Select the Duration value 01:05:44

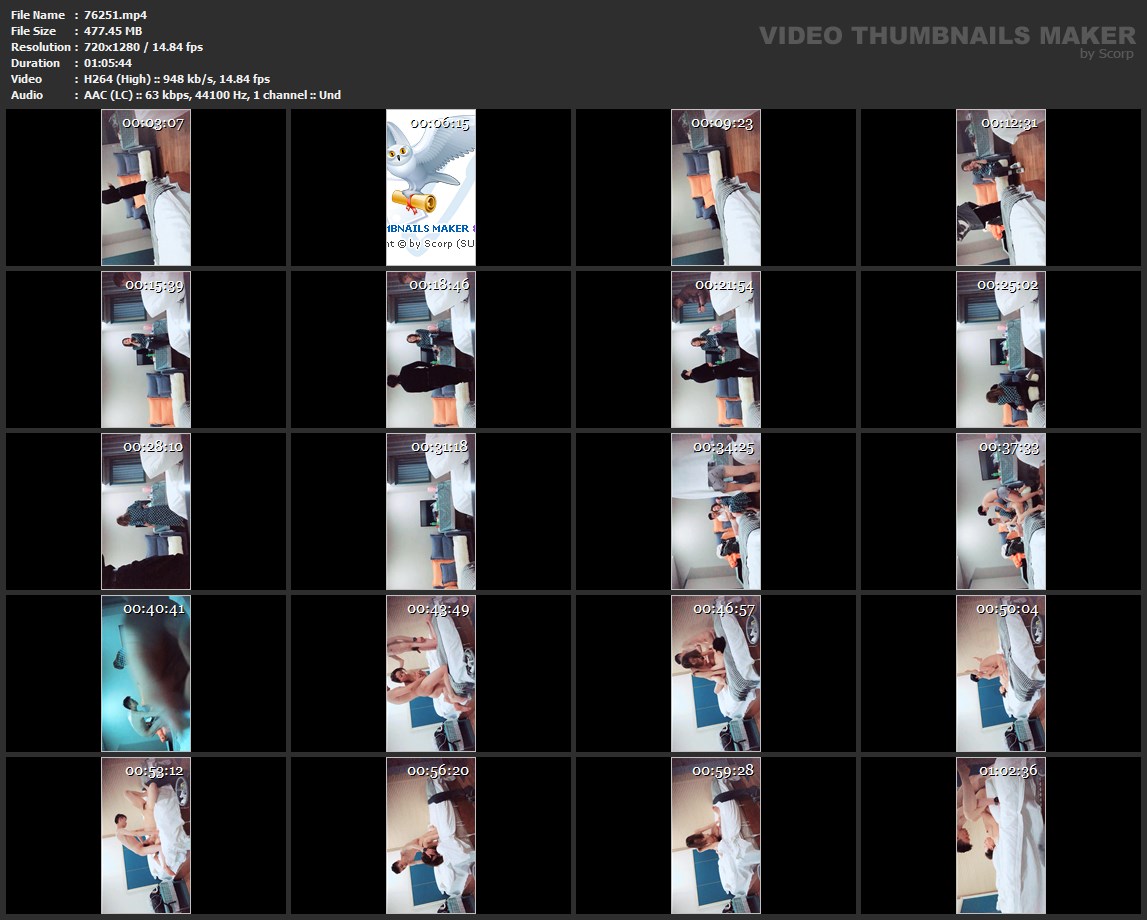tap(109, 63)
